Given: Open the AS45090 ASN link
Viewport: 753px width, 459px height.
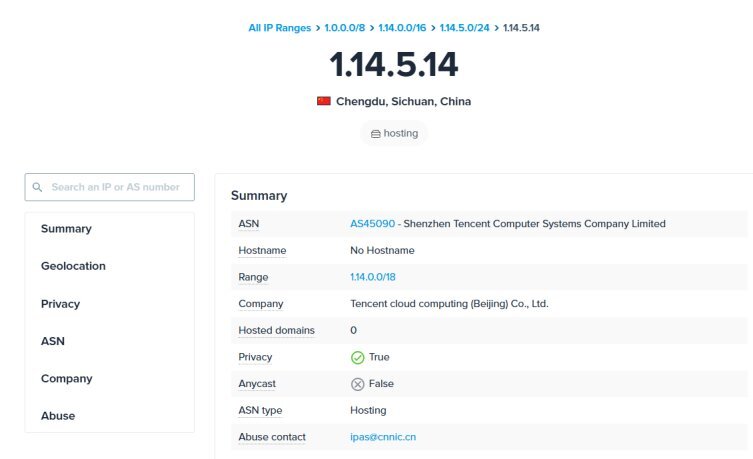Looking at the screenshot, I should [x=373, y=224].
